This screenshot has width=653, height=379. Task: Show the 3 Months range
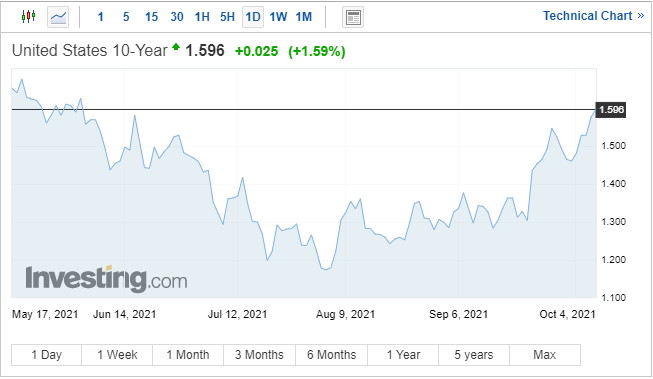[259, 355]
